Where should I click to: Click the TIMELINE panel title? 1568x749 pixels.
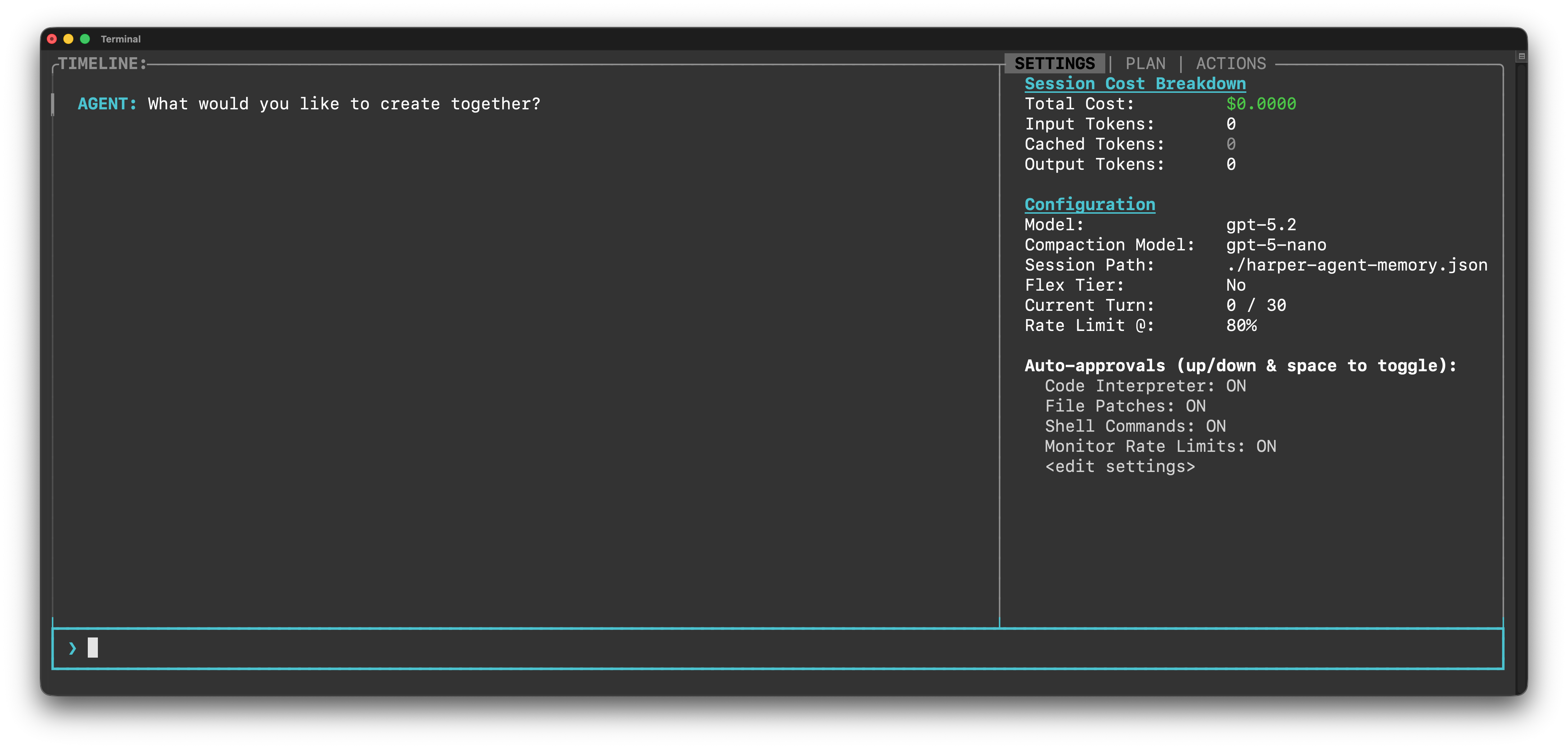click(103, 63)
